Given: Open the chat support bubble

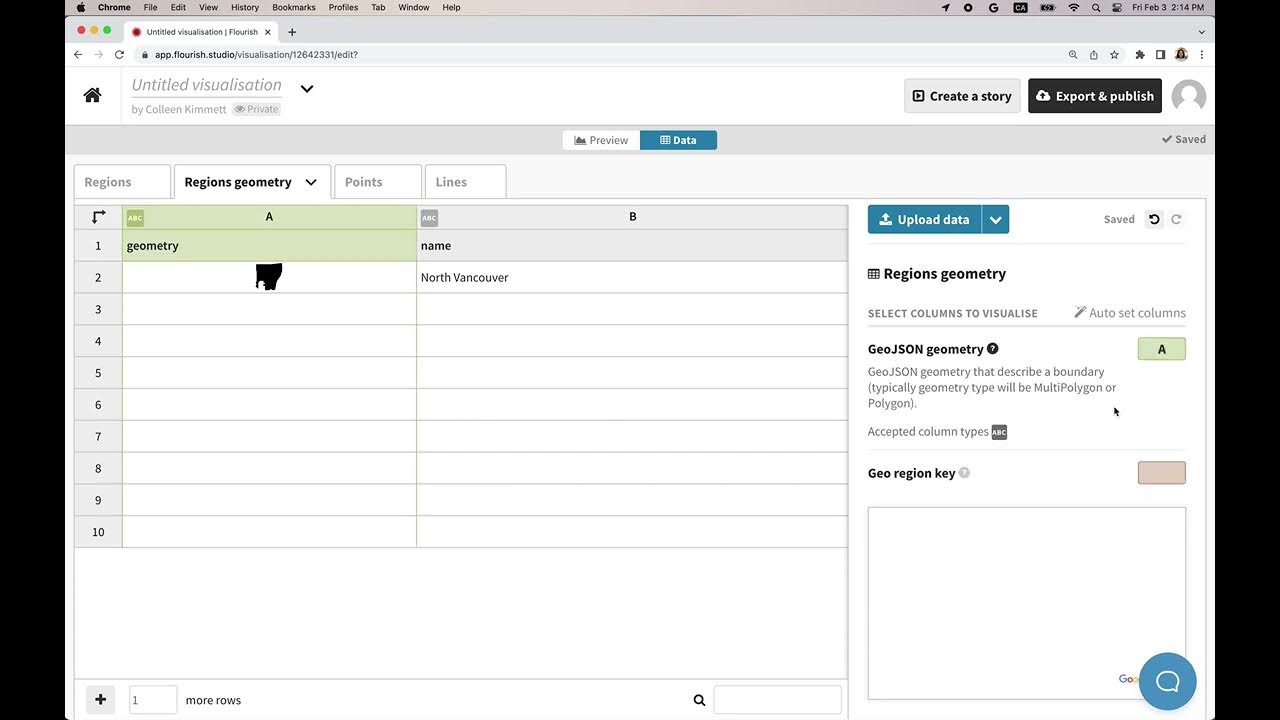Looking at the screenshot, I should [x=1167, y=682].
